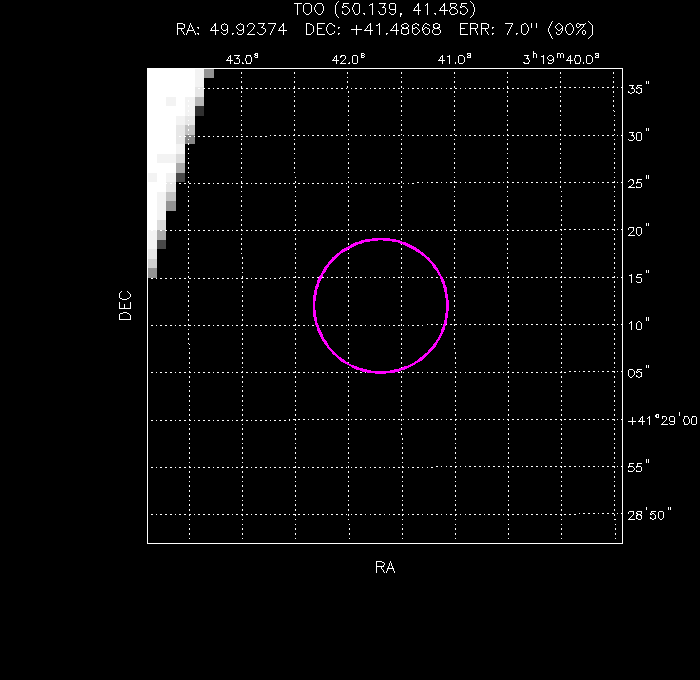Click the RA: 49.92374 coordinate readout
This screenshot has width=700, height=680.
[231, 29]
